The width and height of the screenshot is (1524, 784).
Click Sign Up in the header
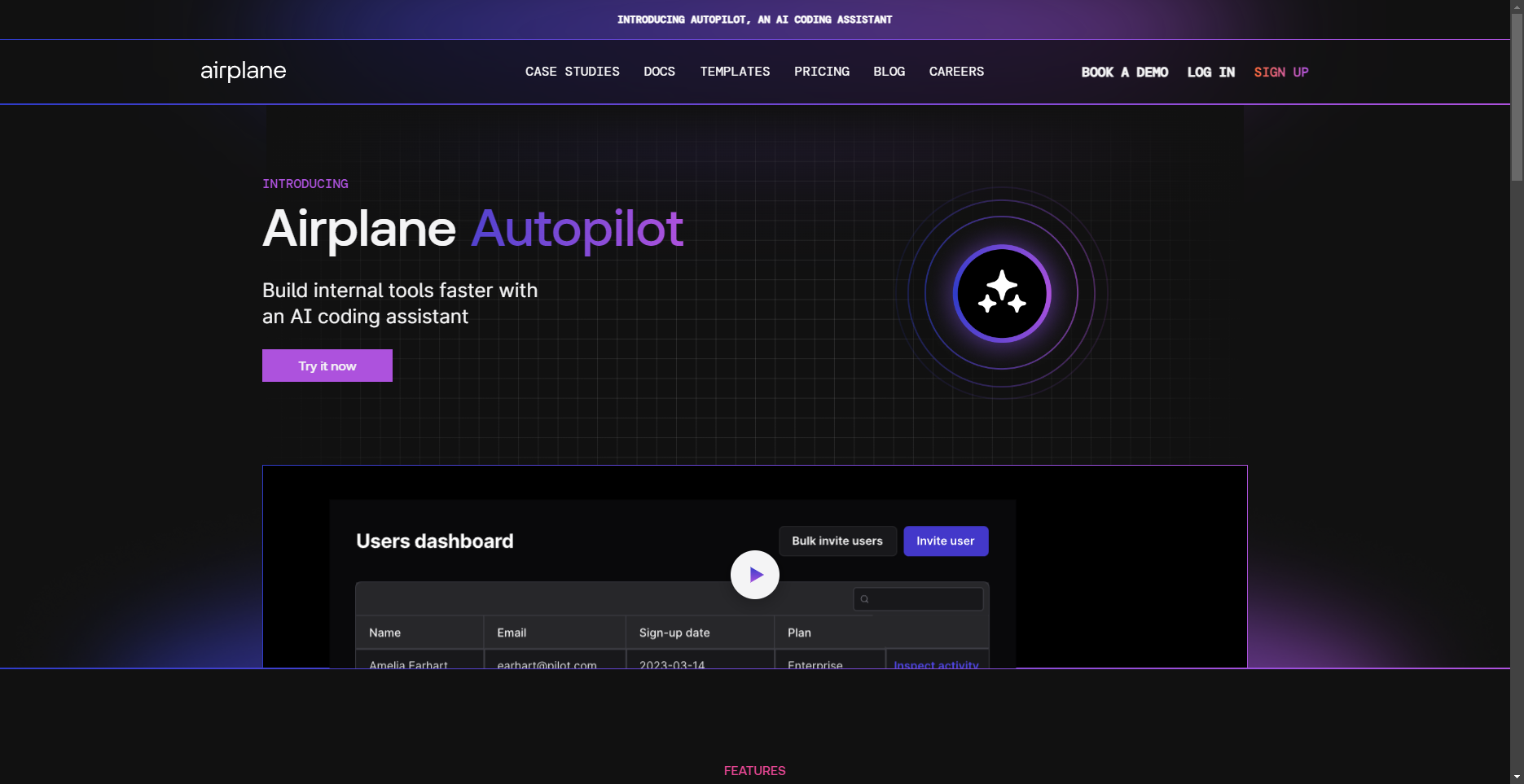1281,72
